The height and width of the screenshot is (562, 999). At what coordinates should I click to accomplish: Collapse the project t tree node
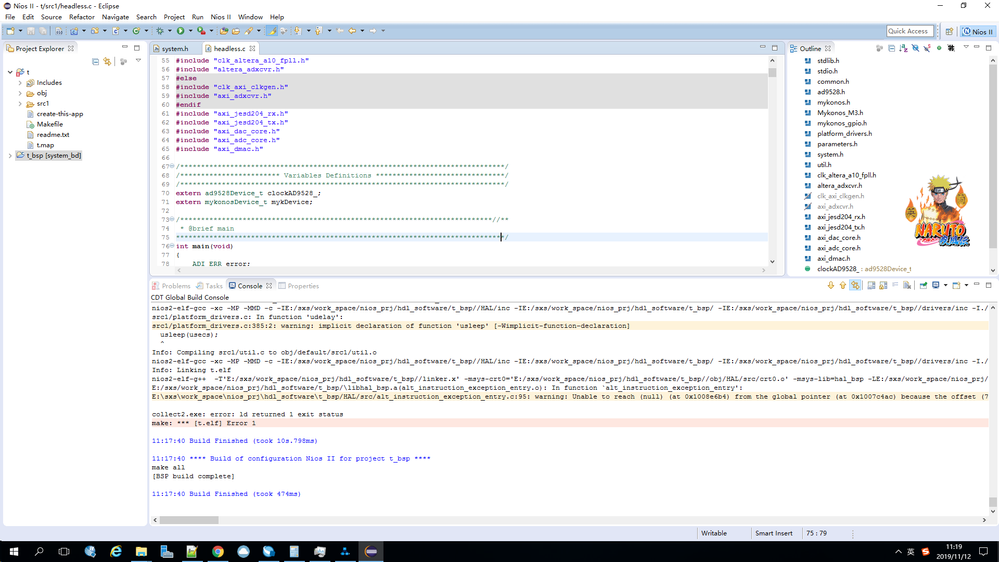click(10, 72)
